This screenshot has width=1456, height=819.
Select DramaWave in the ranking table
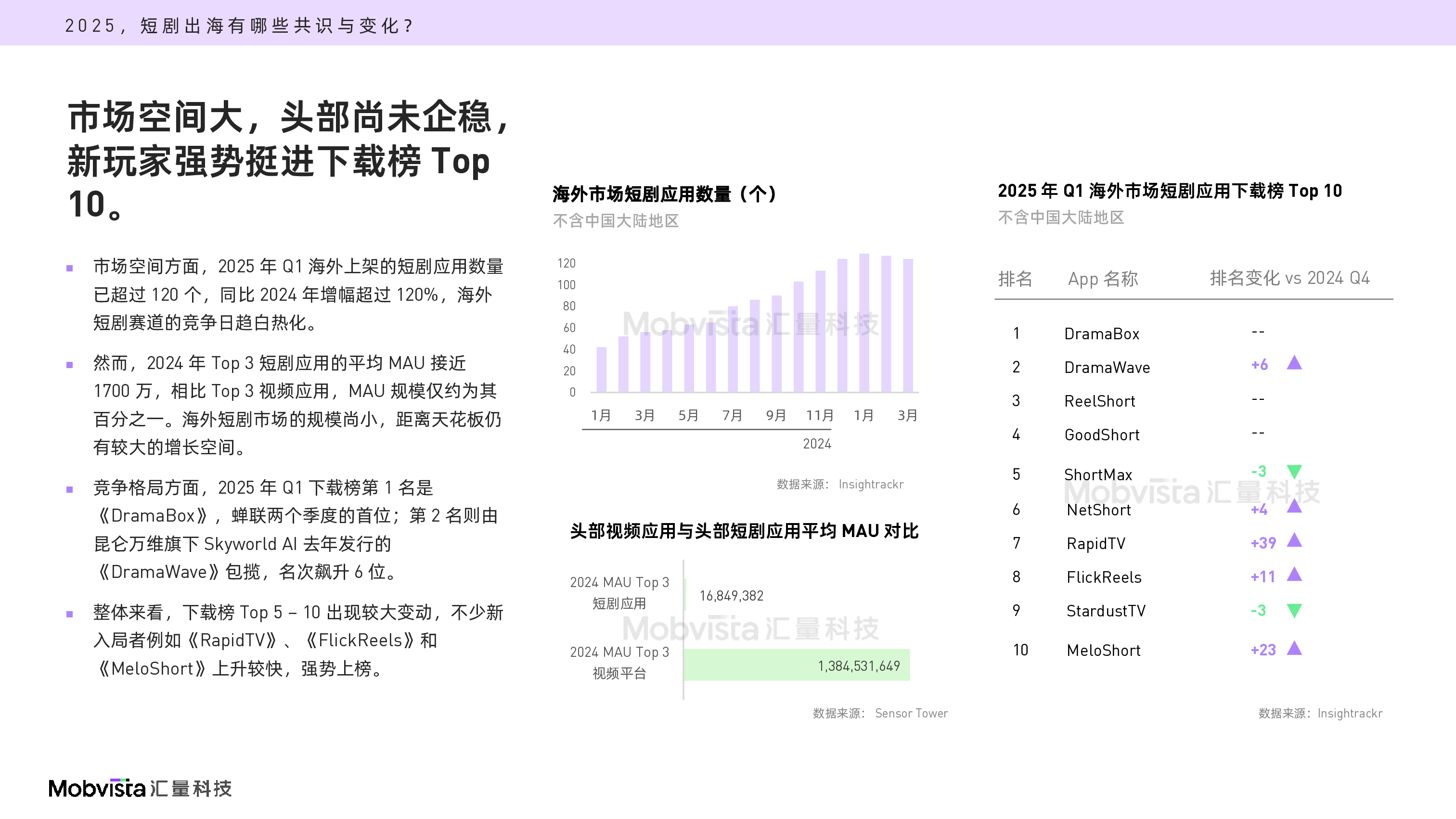[1107, 367]
